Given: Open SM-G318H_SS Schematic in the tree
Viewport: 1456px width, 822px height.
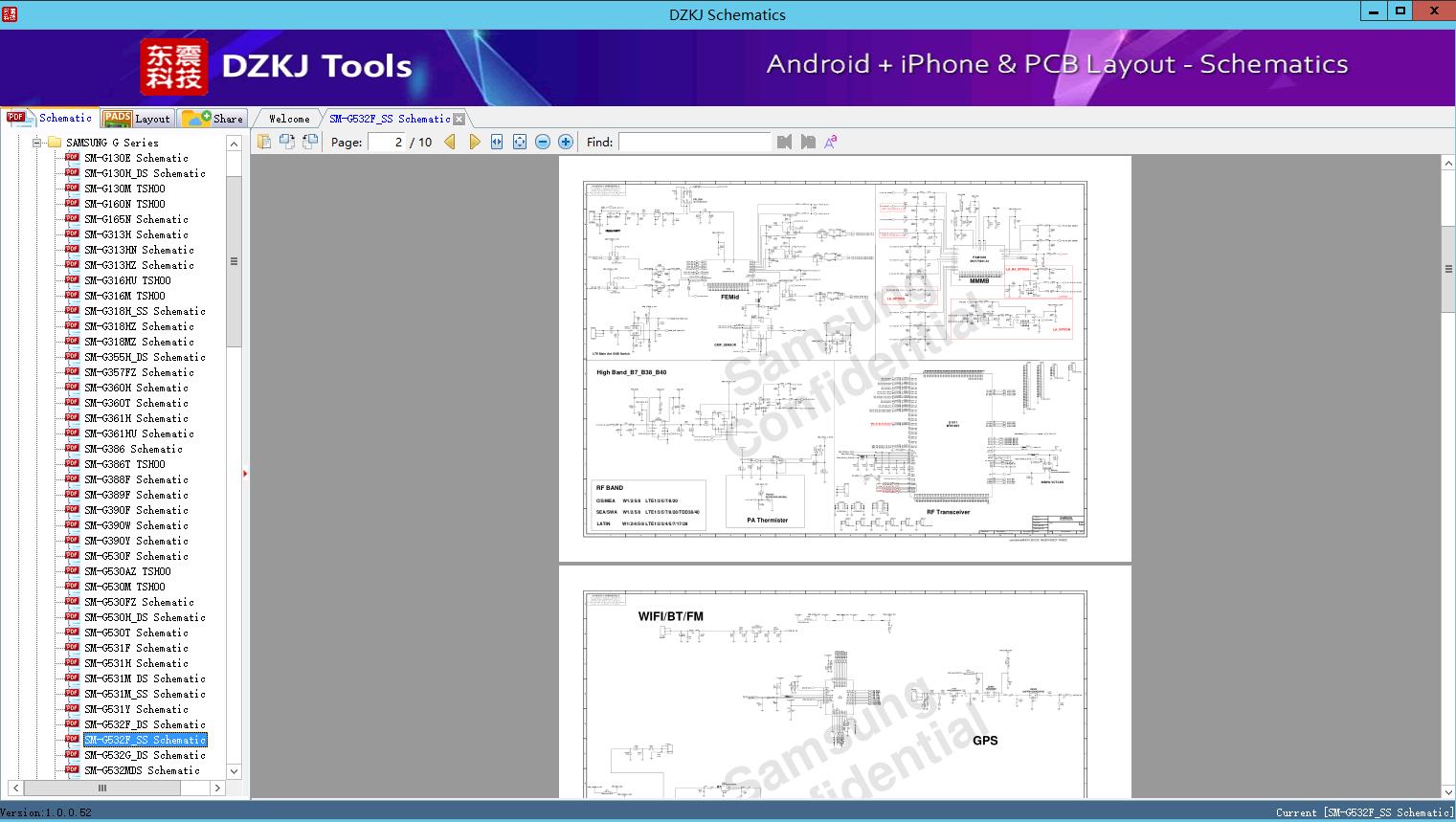Looking at the screenshot, I should [145, 311].
